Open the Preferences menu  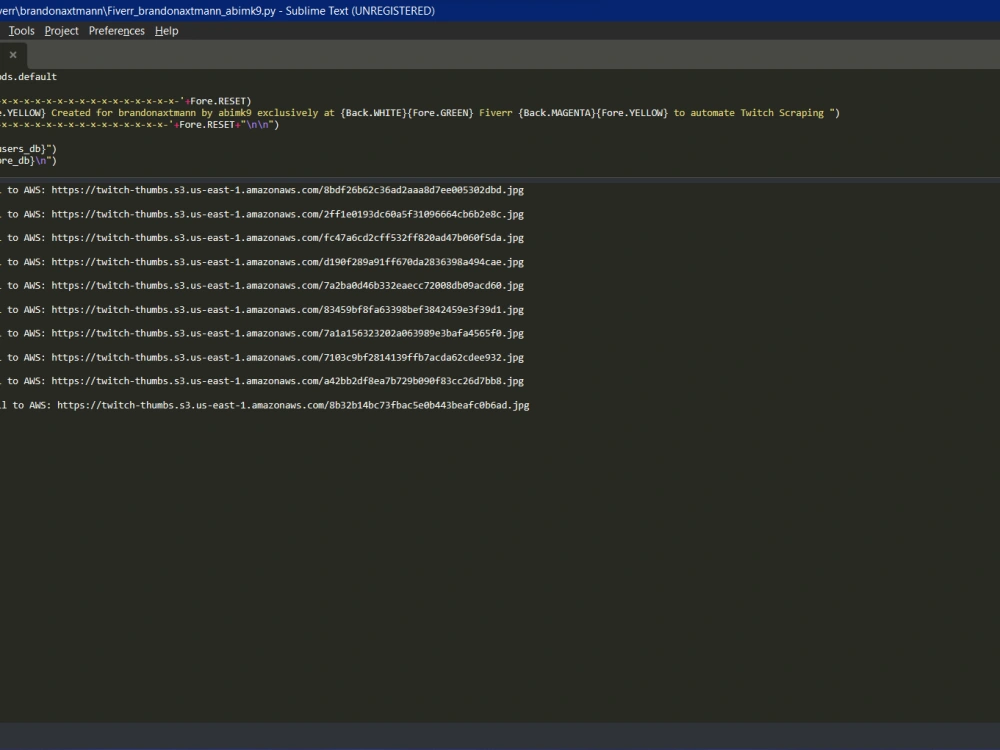point(116,31)
